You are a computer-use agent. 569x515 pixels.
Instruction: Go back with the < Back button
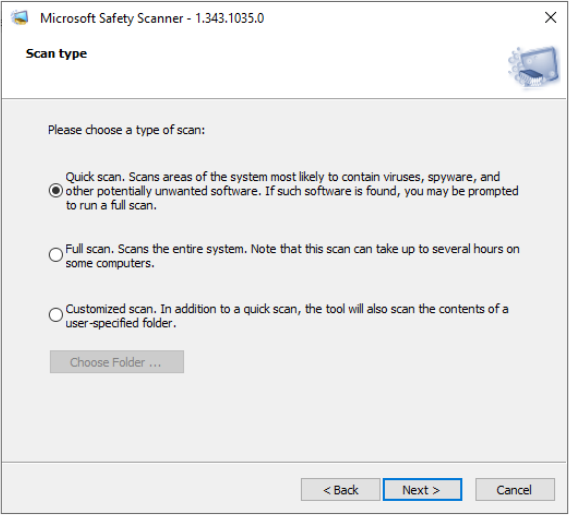340,490
